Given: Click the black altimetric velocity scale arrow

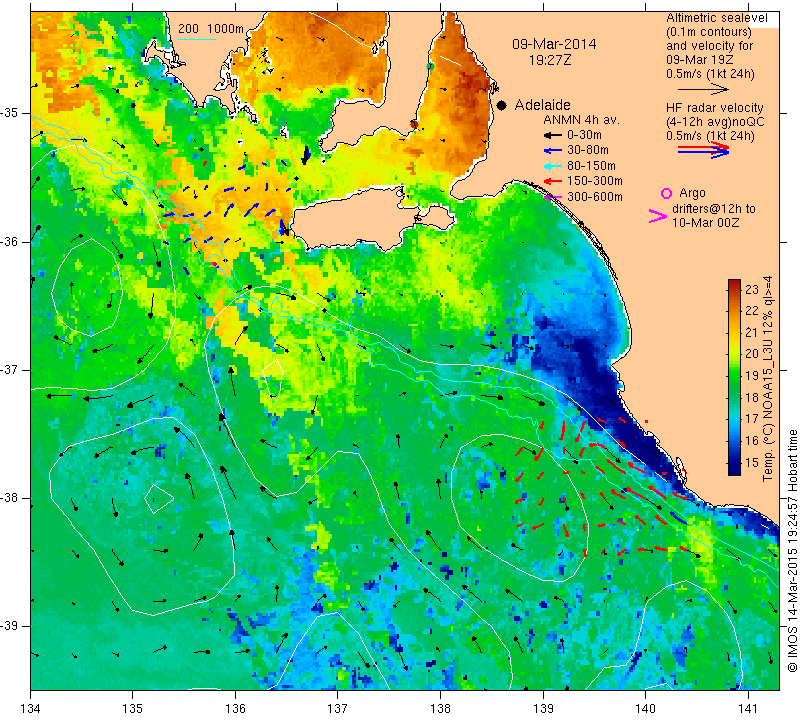Looking at the screenshot, I should point(704,89).
